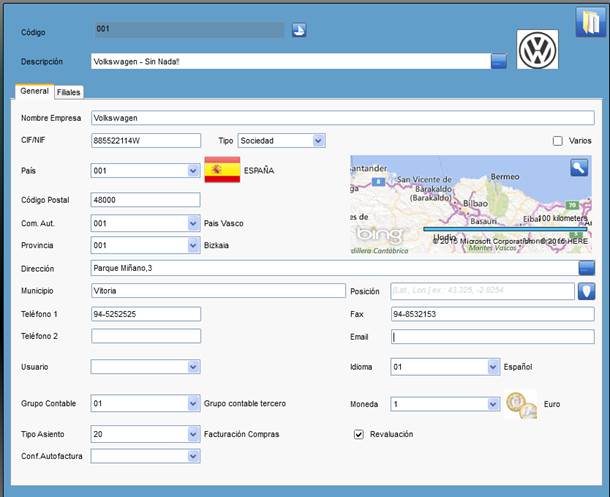Screen dimensions: 610x497
Task: Toggle the Varios checkbox
Action: [557, 141]
